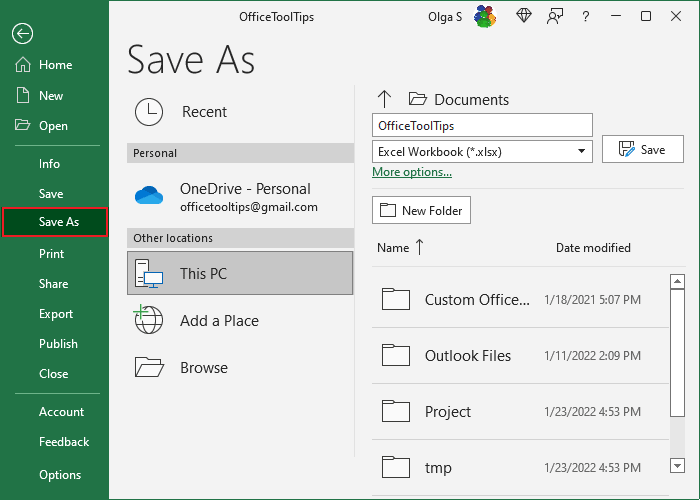The image size is (700, 500).
Task: Click the Date modified column header
Action: coord(593,248)
